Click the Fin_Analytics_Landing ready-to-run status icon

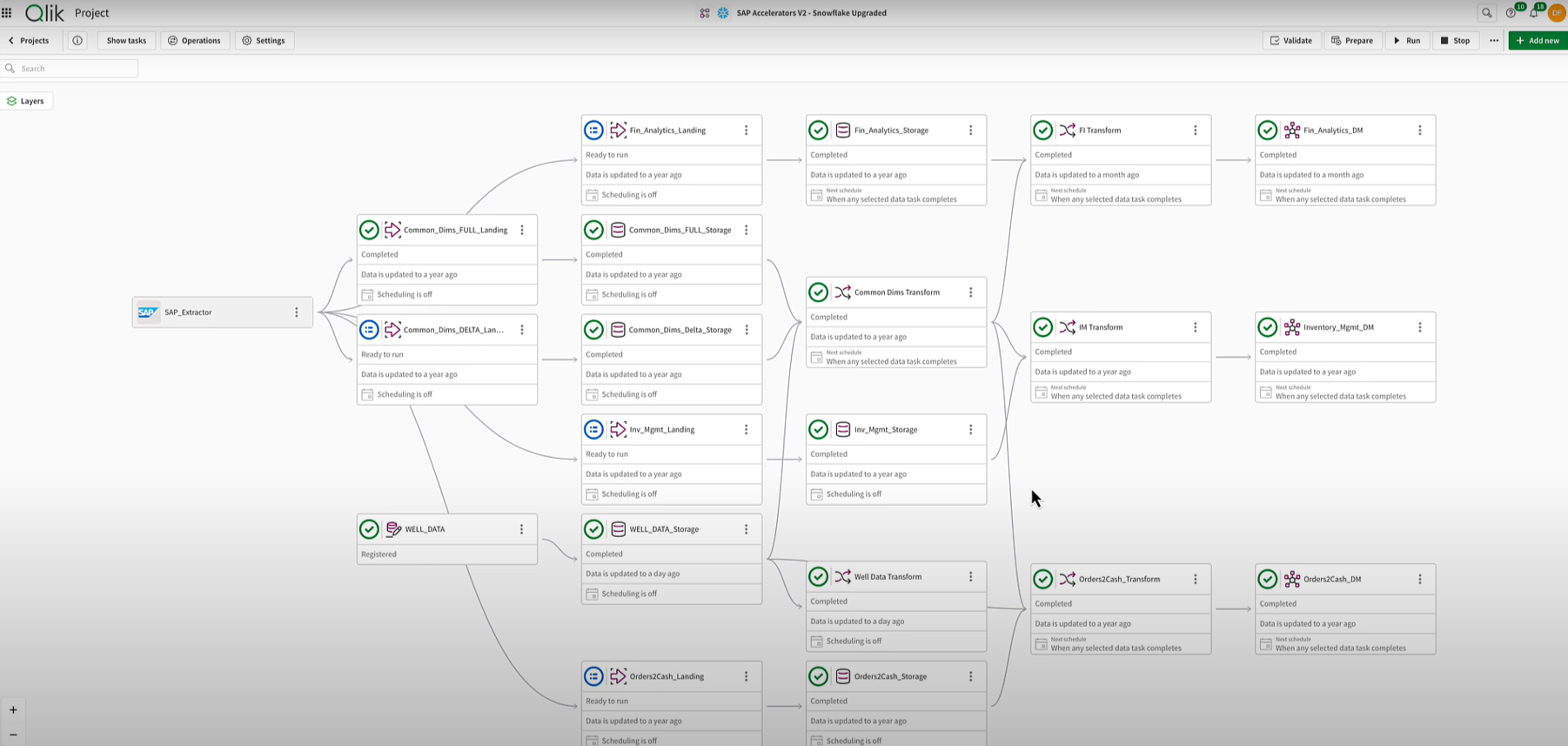point(593,131)
